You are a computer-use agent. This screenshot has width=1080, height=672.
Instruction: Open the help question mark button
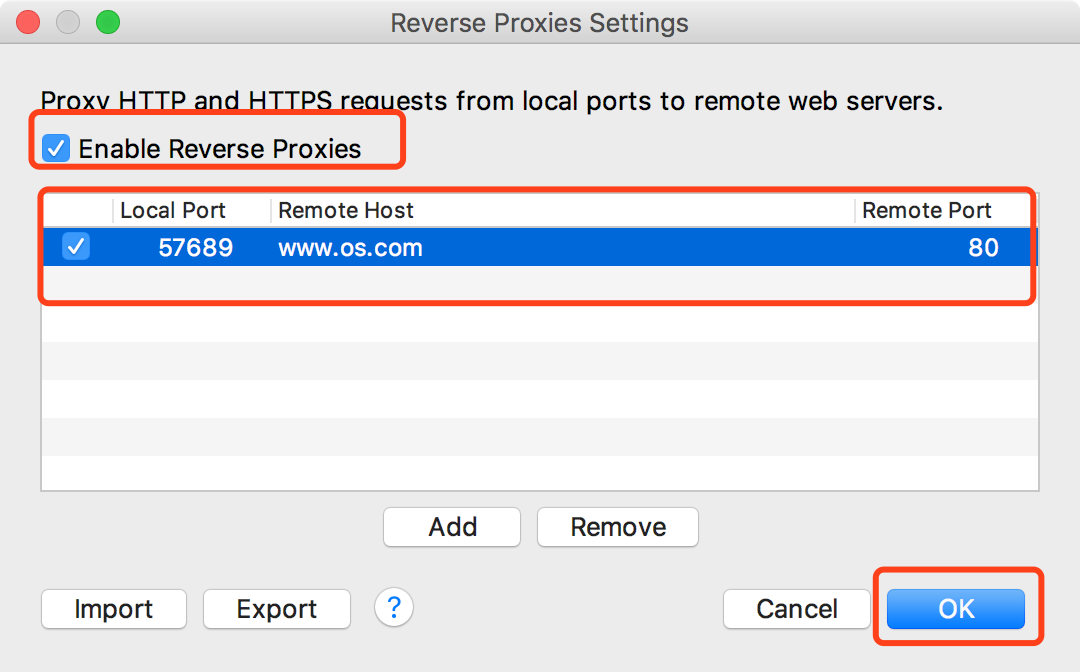point(394,607)
